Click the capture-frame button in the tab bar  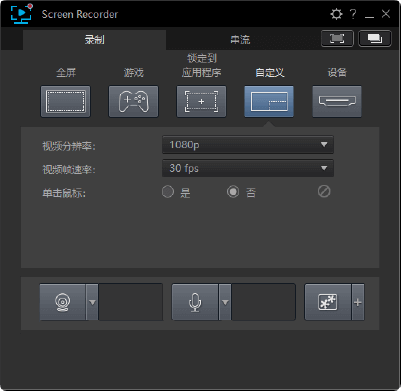point(337,39)
